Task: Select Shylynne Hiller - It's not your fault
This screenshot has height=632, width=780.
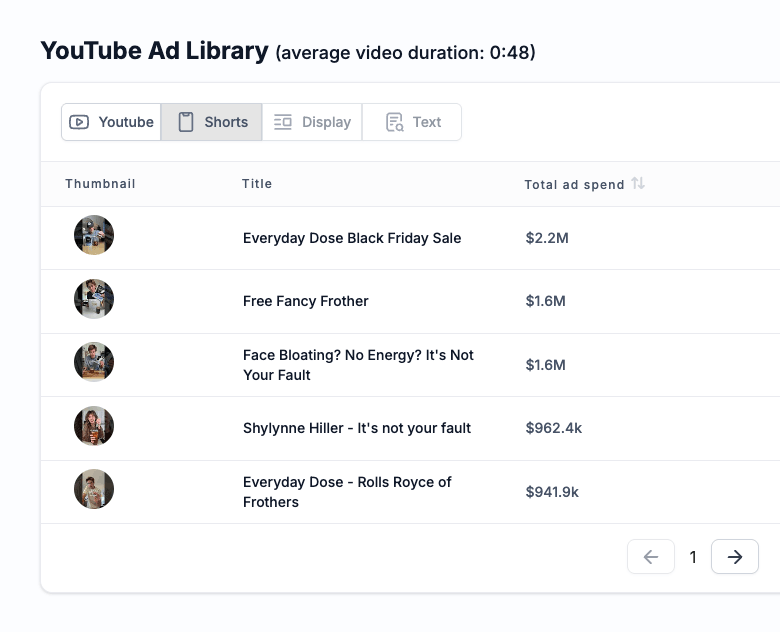Action: (x=357, y=428)
